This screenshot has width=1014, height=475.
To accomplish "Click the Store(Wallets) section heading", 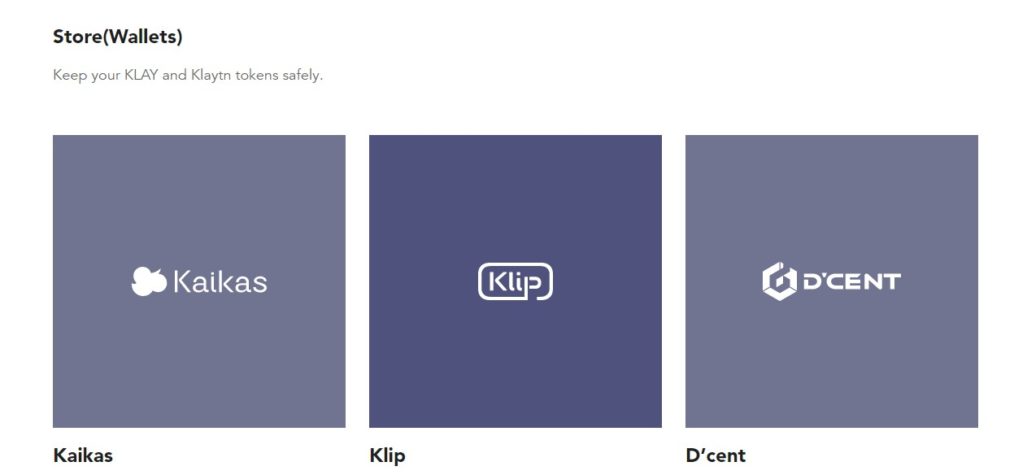I will (118, 37).
